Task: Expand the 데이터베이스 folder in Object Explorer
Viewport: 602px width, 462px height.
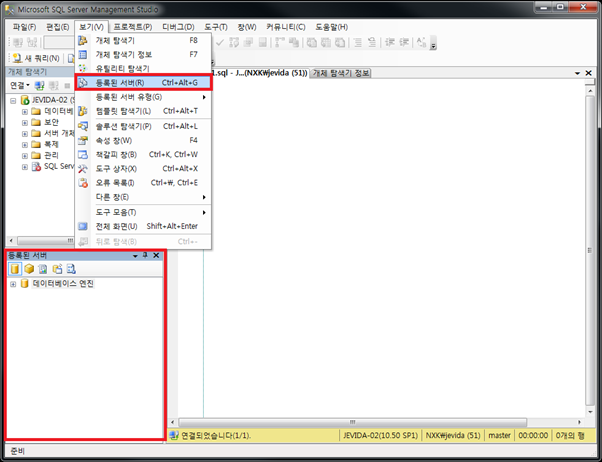Action: pyautogui.click(x=25, y=112)
